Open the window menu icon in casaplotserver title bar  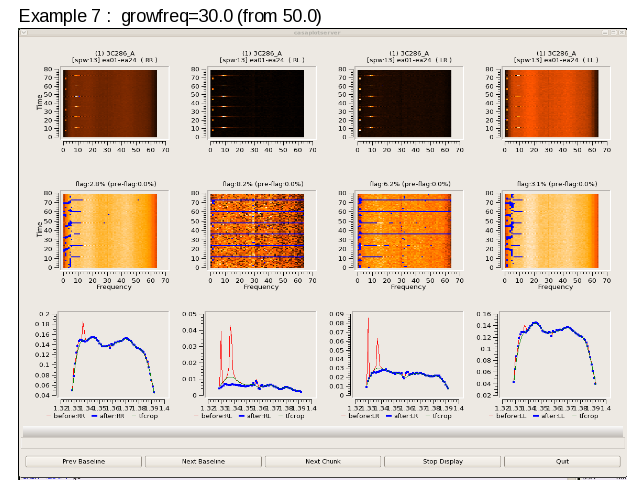pyautogui.click(x=24, y=32)
